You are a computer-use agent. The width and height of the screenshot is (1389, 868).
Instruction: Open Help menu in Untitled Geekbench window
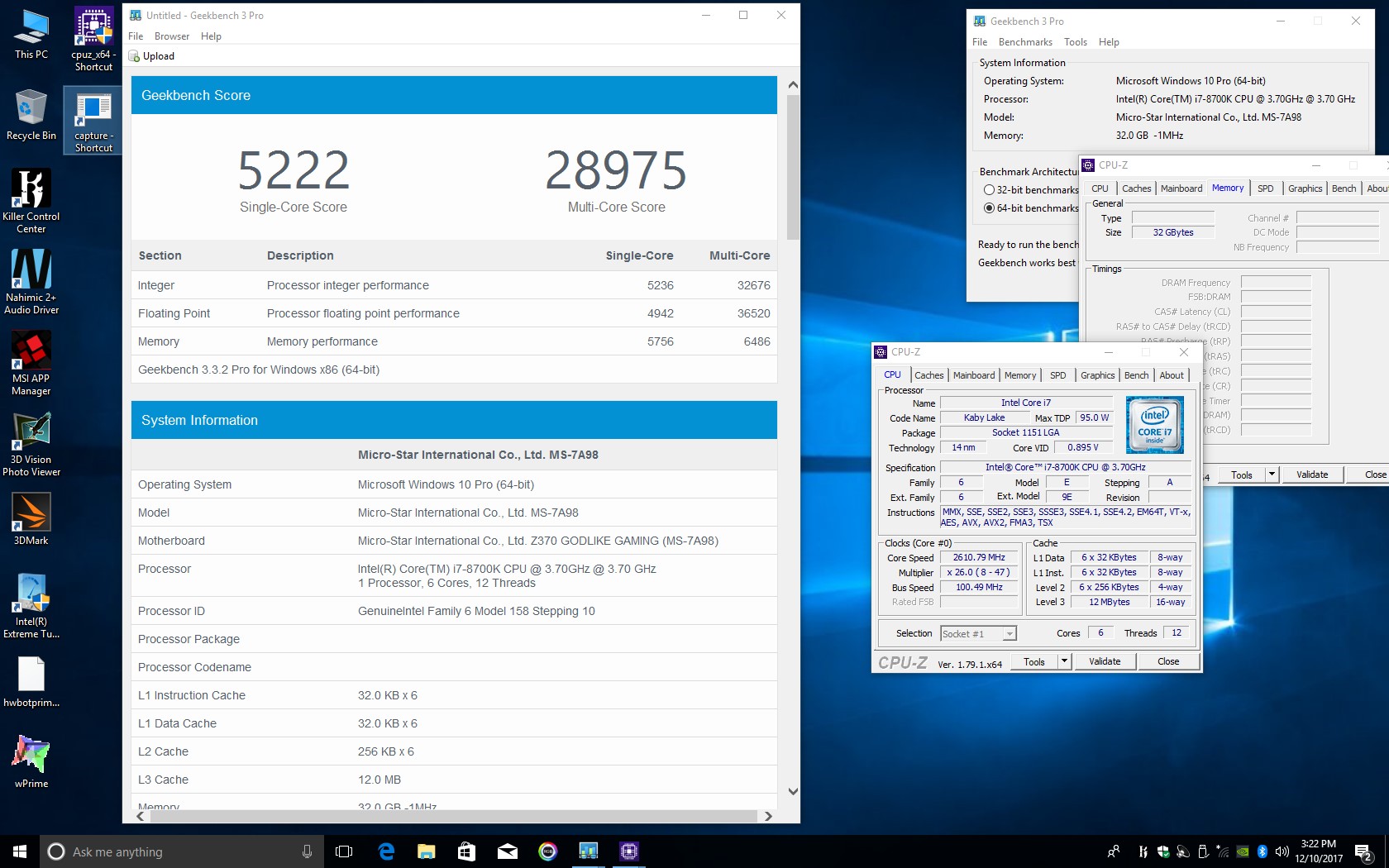click(x=211, y=36)
